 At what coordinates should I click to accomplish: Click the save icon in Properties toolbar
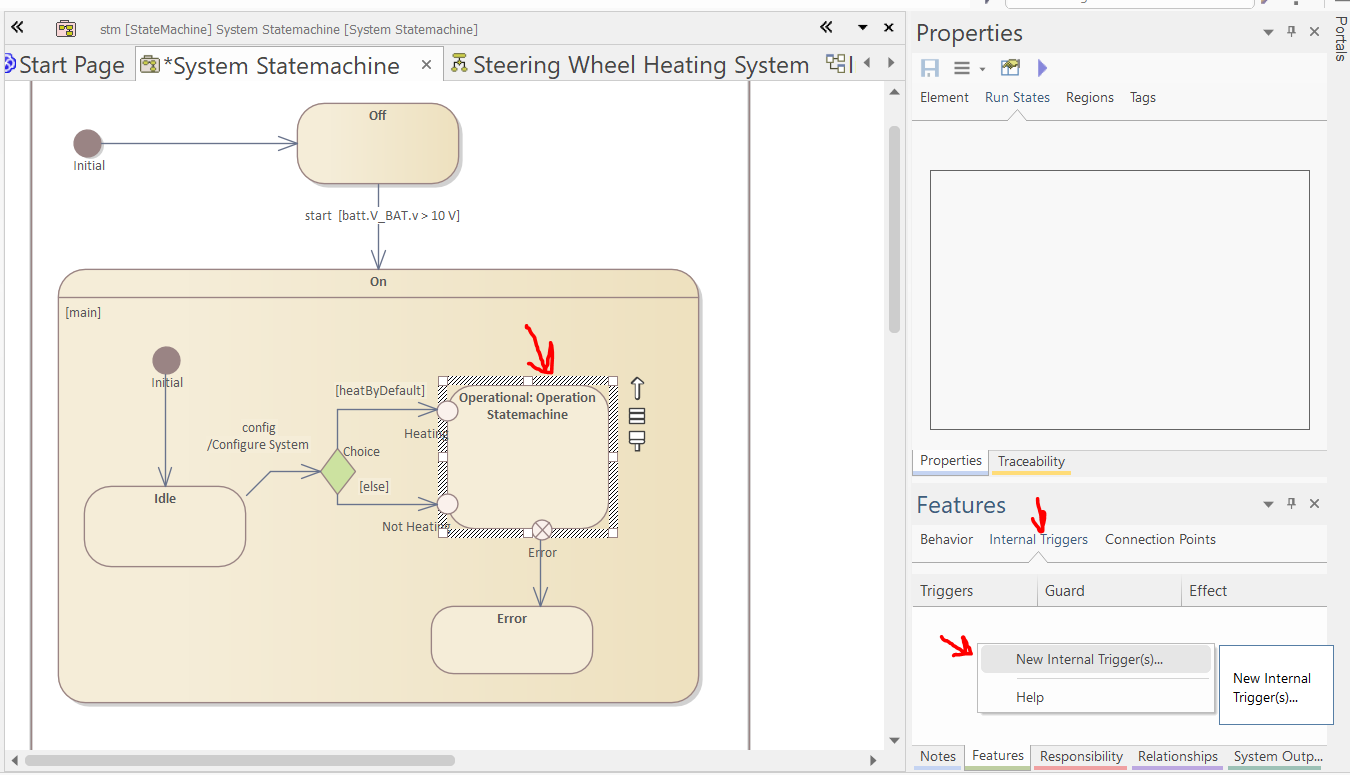(x=930, y=68)
